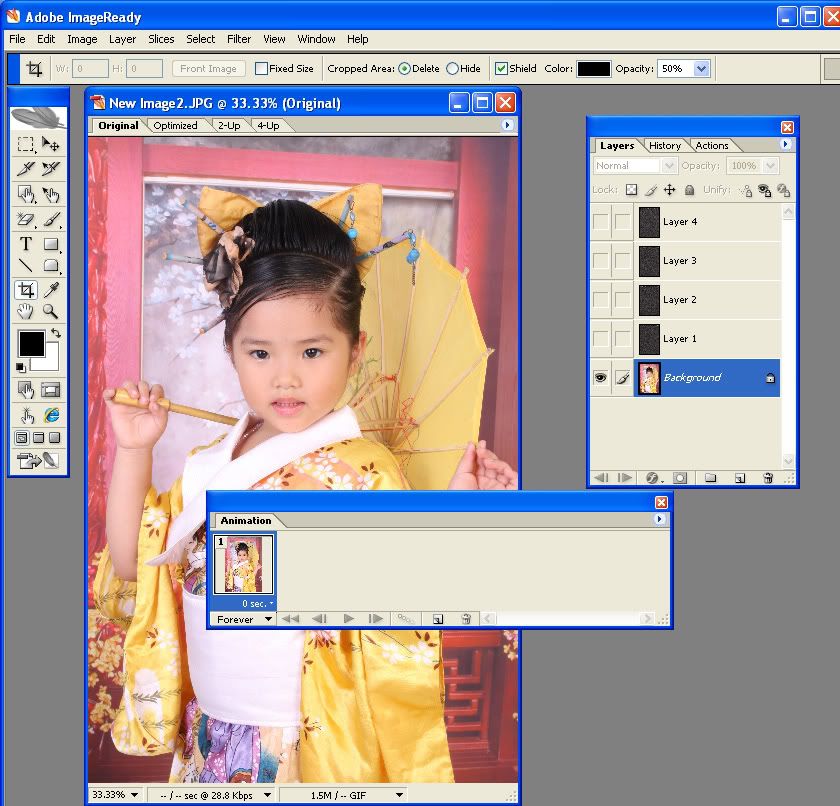The width and height of the screenshot is (840, 806).
Task: Click Preview in Browser Internet Explorer icon
Action: pos(51,415)
